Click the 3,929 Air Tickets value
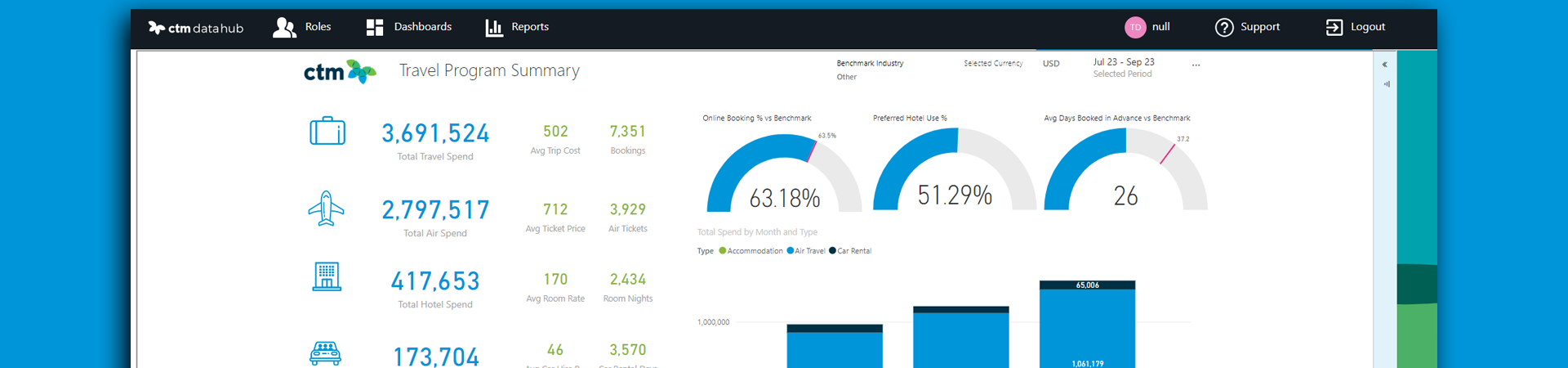The width and height of the screenshot is (1568, 368). 627,209
